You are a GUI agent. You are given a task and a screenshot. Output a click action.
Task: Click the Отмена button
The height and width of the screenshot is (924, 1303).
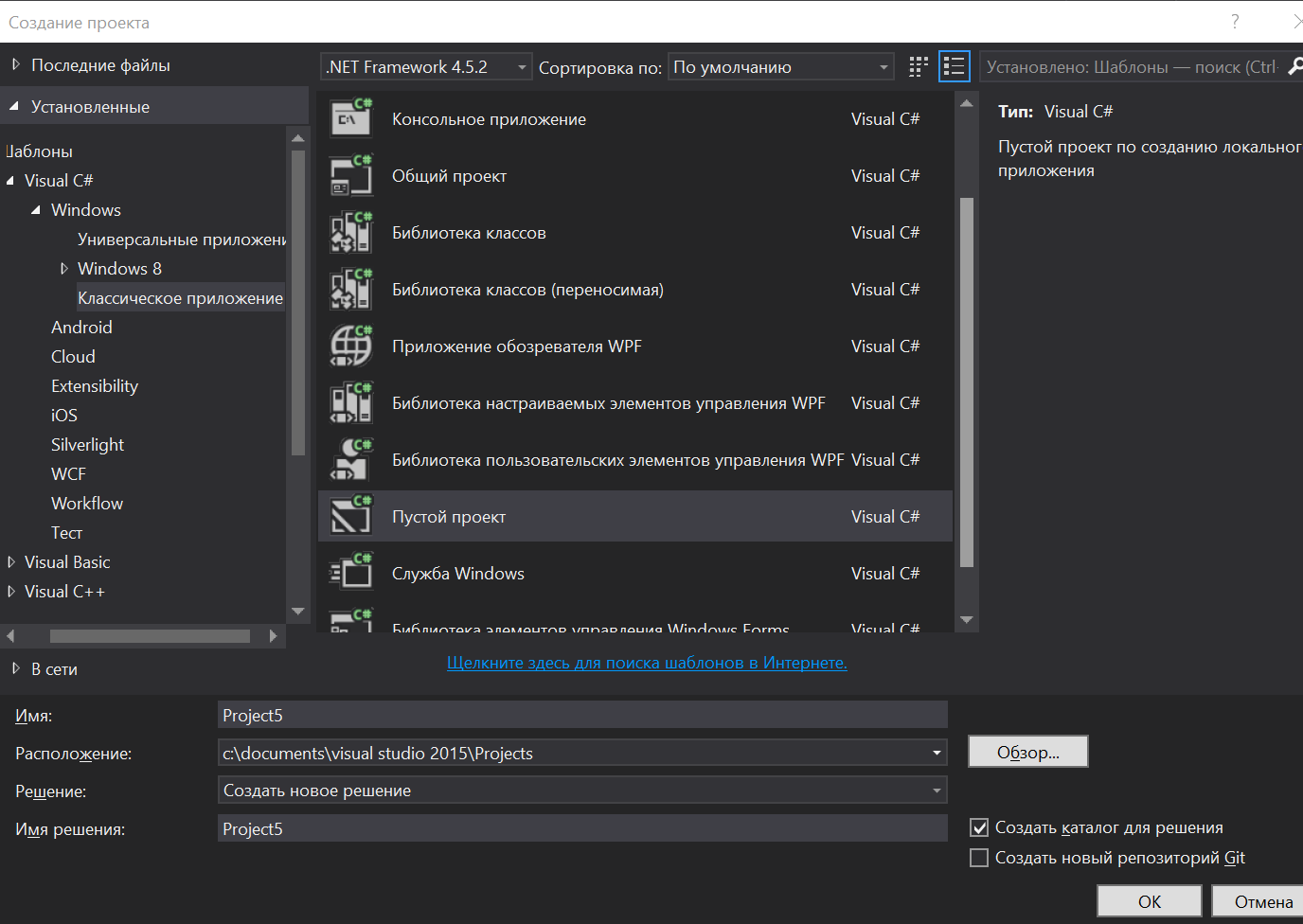point(1258,901)
